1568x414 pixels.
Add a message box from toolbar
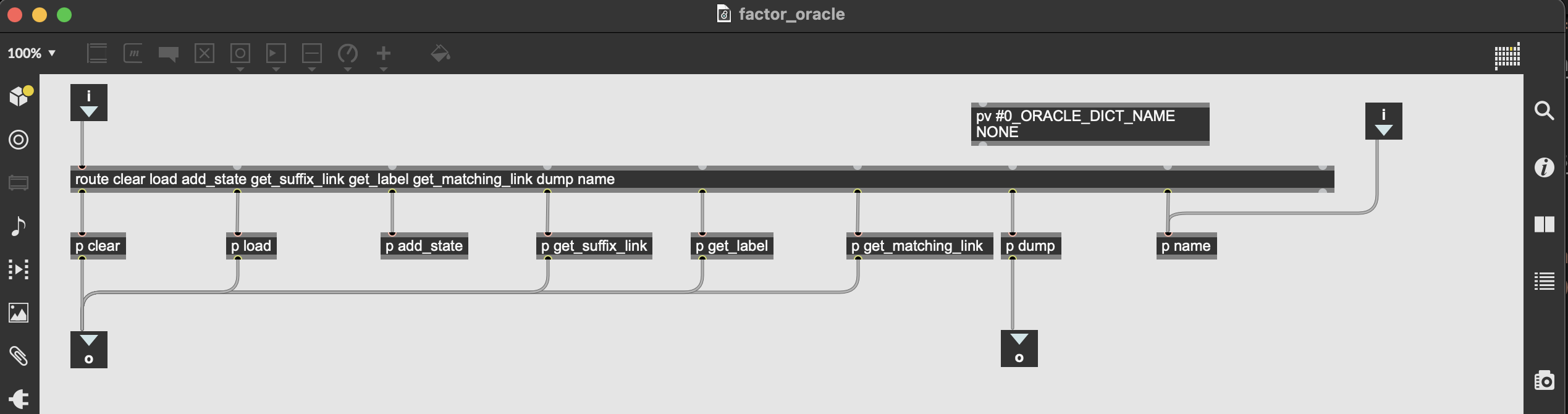[133, 54]
